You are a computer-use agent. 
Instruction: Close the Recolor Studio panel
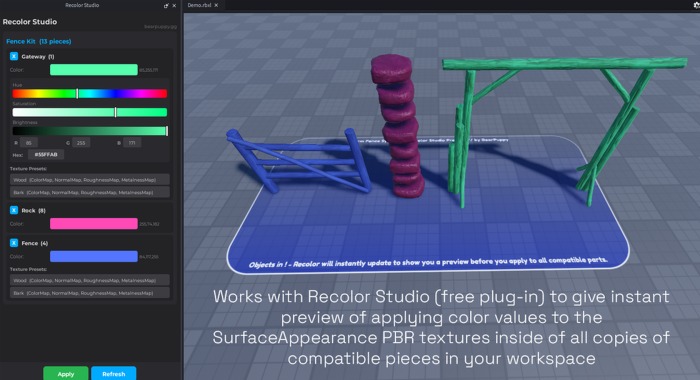[174, 6]
